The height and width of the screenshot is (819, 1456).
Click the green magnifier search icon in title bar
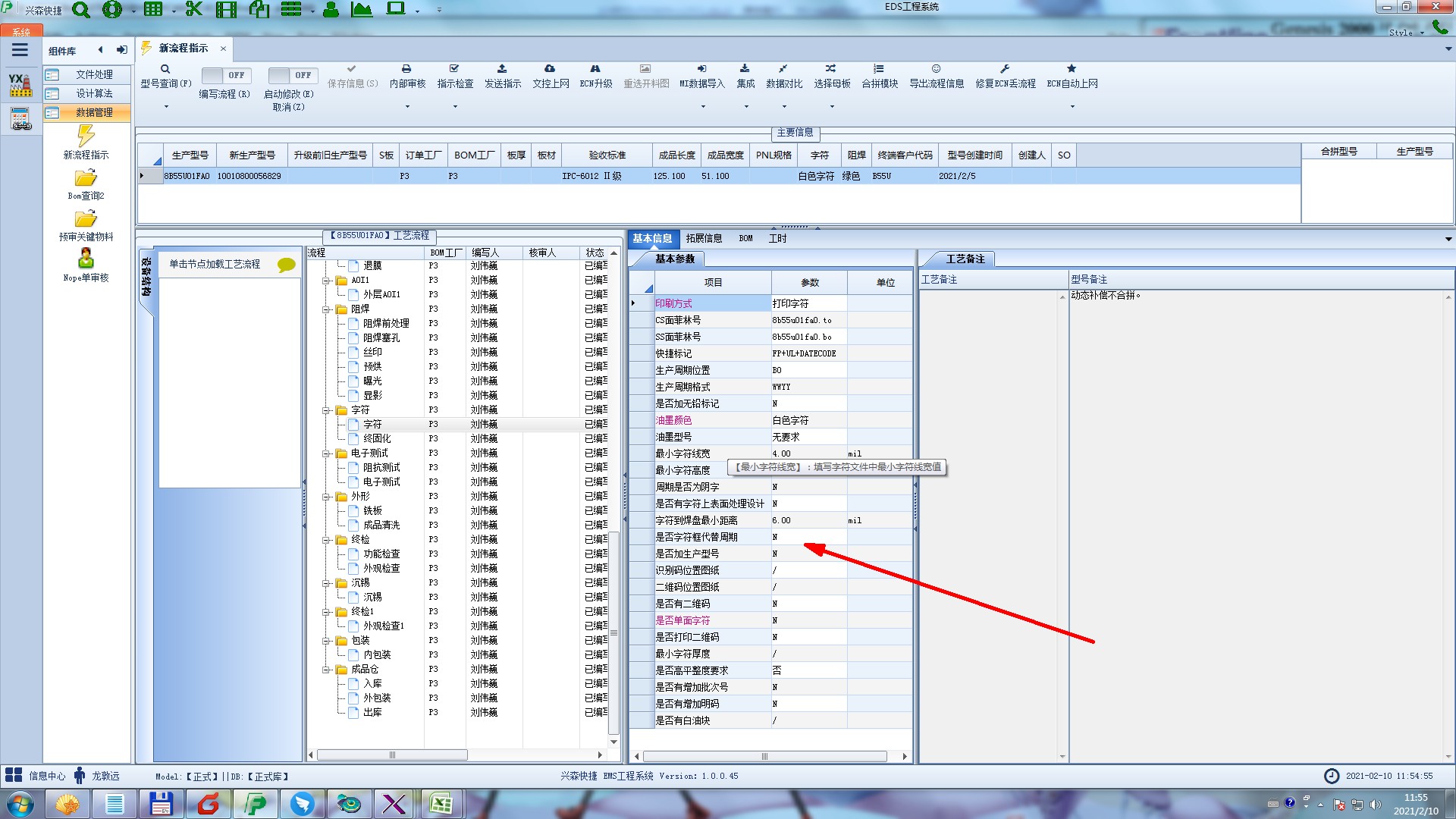click(x=80, y=10)
